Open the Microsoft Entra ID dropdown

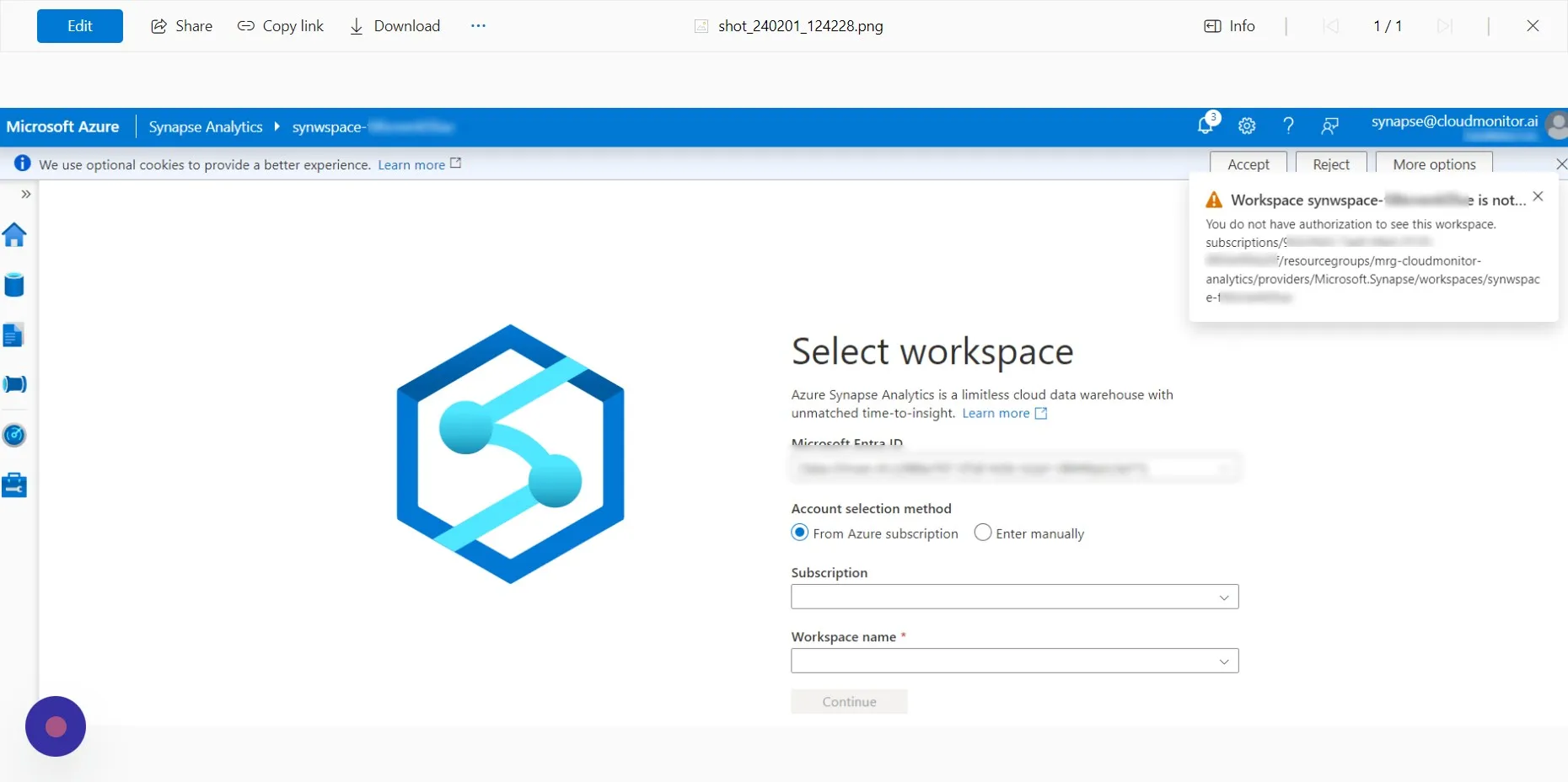[1015, 469]
